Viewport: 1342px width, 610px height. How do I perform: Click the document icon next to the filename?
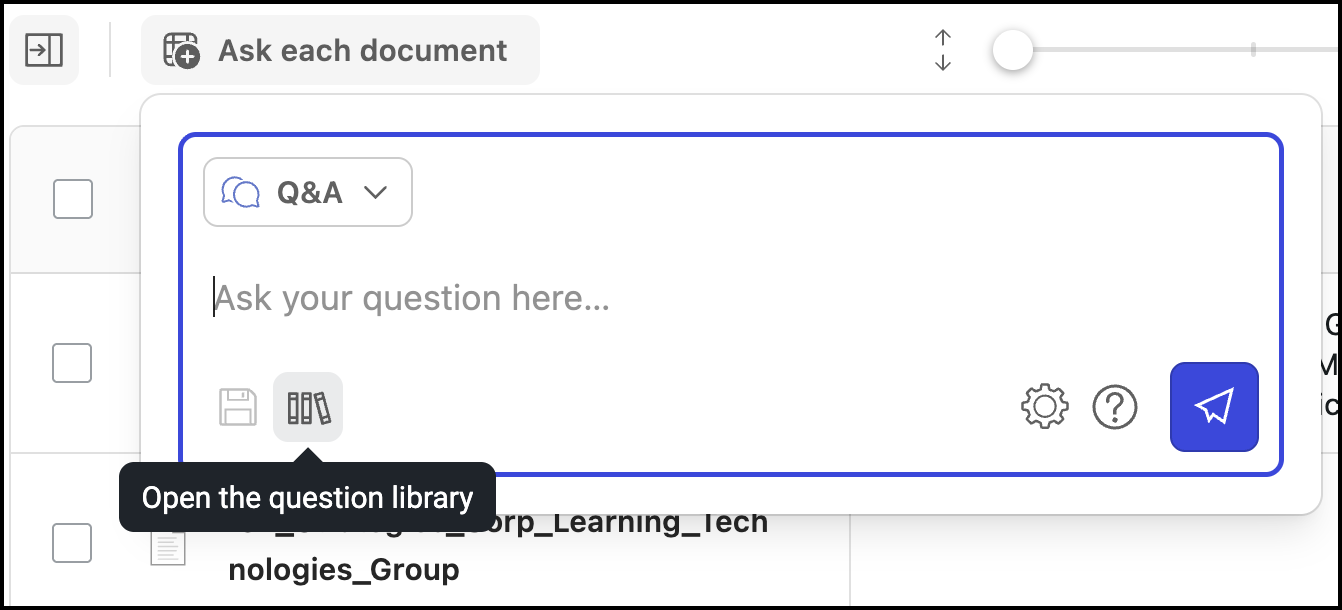168,546
